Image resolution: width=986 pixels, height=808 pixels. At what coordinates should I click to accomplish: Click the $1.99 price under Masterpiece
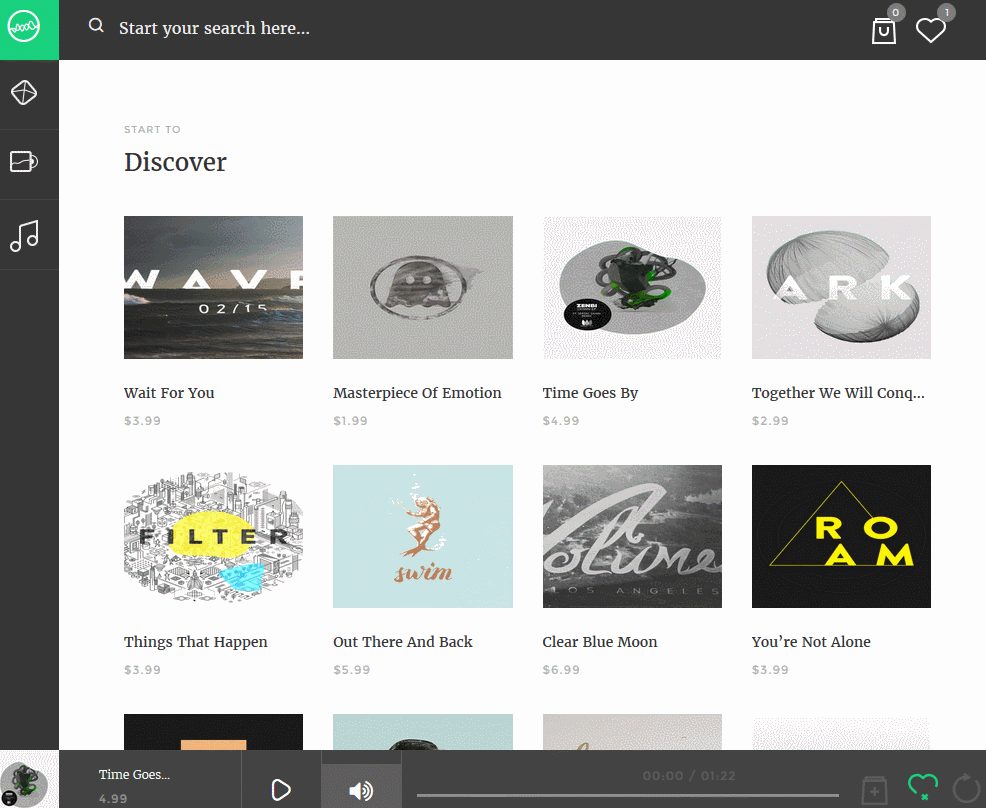(350, 421)
